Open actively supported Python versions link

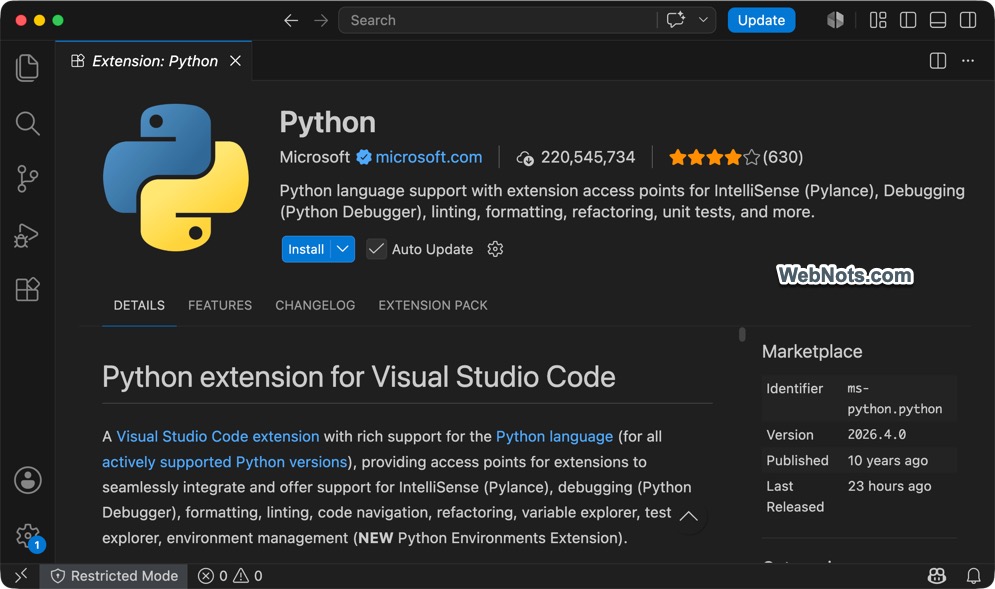click(x=225, y=462)
